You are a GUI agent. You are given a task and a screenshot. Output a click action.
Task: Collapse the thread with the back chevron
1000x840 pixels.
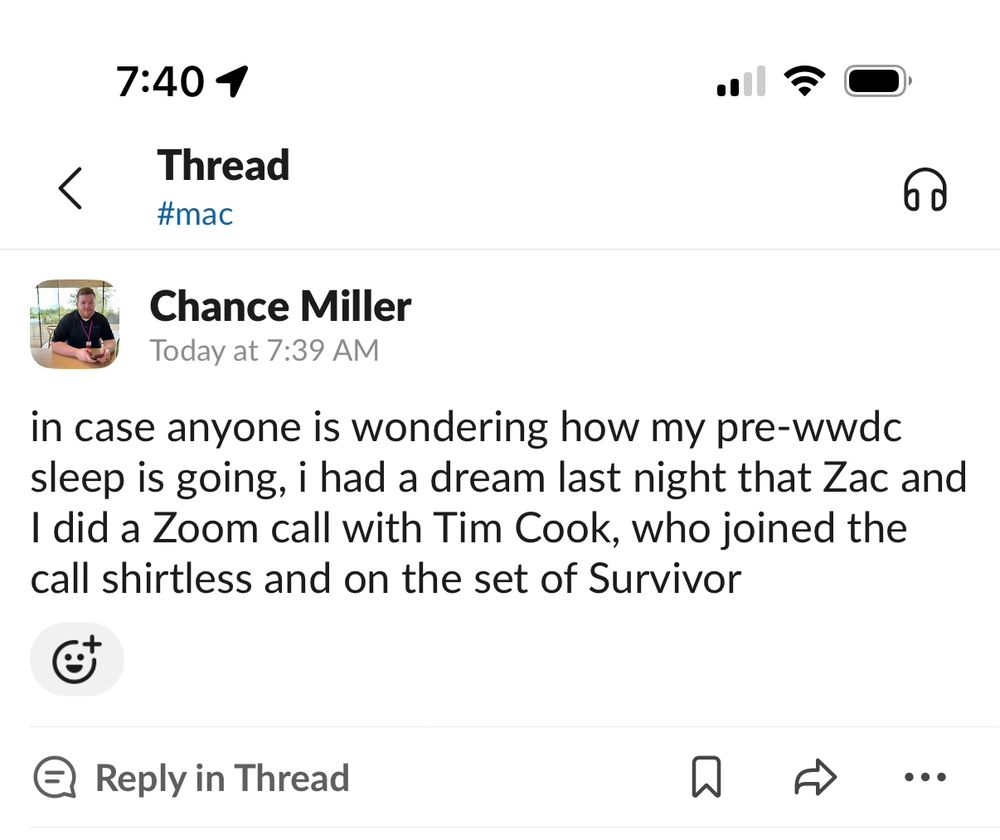pos(70,188)
